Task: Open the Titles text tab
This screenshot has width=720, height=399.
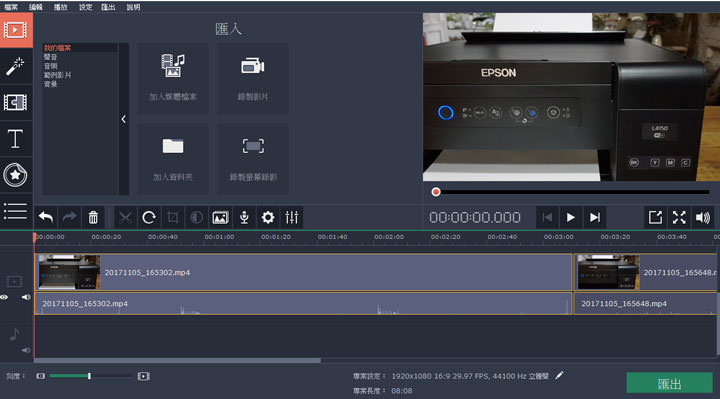Action: tap(16, 139)
